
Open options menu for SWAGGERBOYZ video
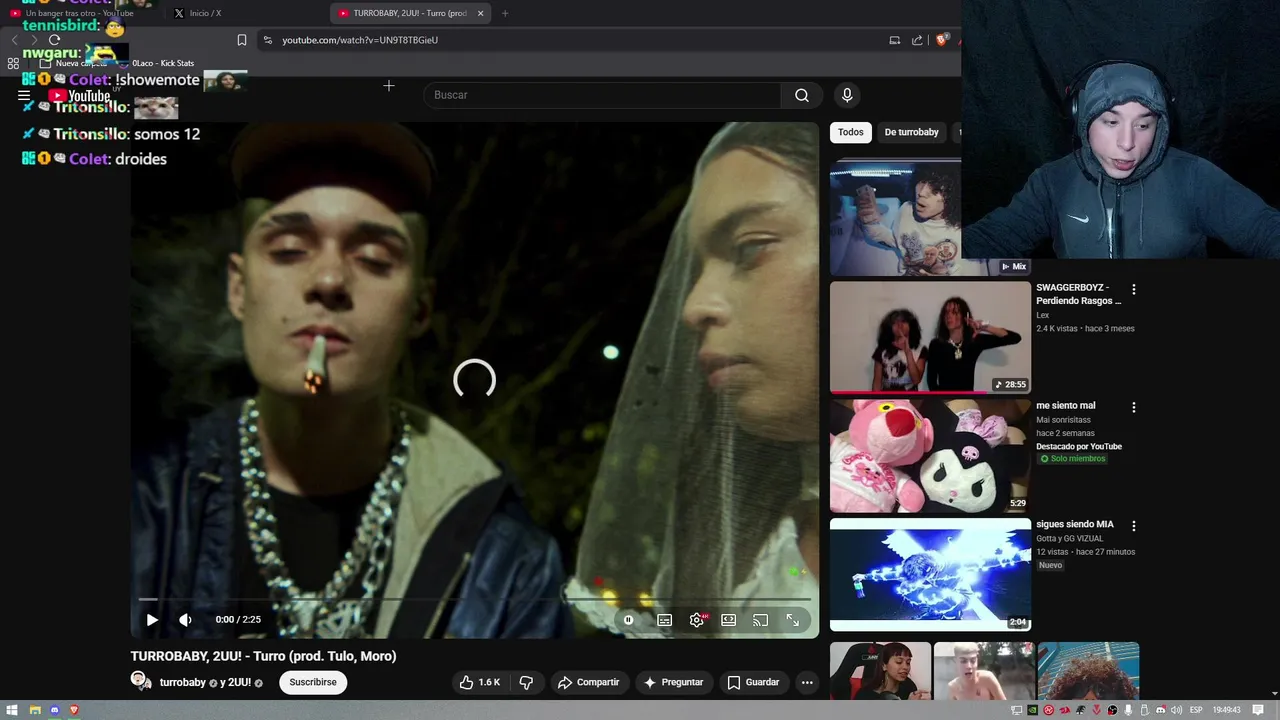click(1133, 289)
